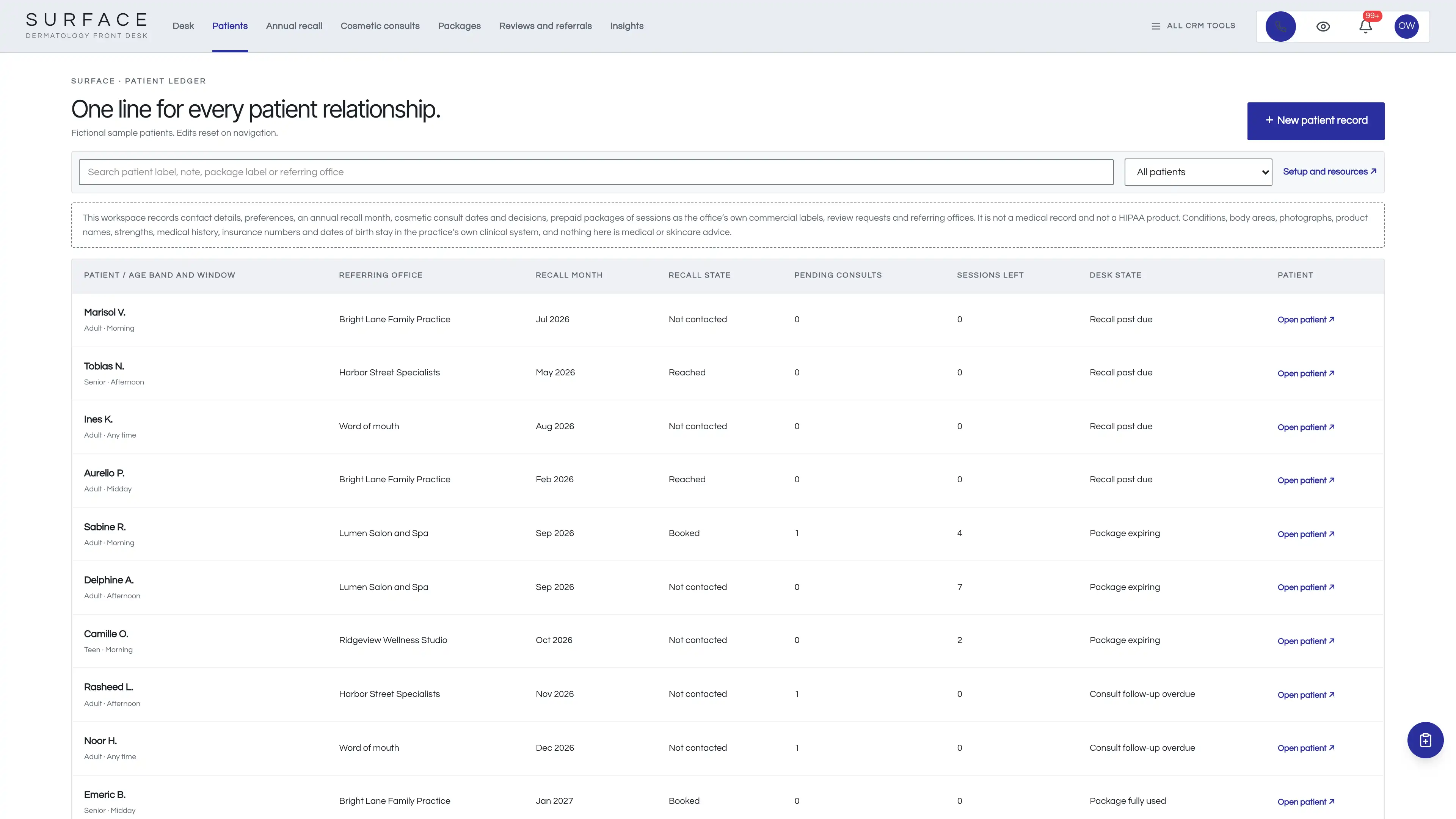This screenshot has height=819, width=1456.
Task: Open patient link for Marisol V.
Action: pyautogui.click(x=1305, y=320)
